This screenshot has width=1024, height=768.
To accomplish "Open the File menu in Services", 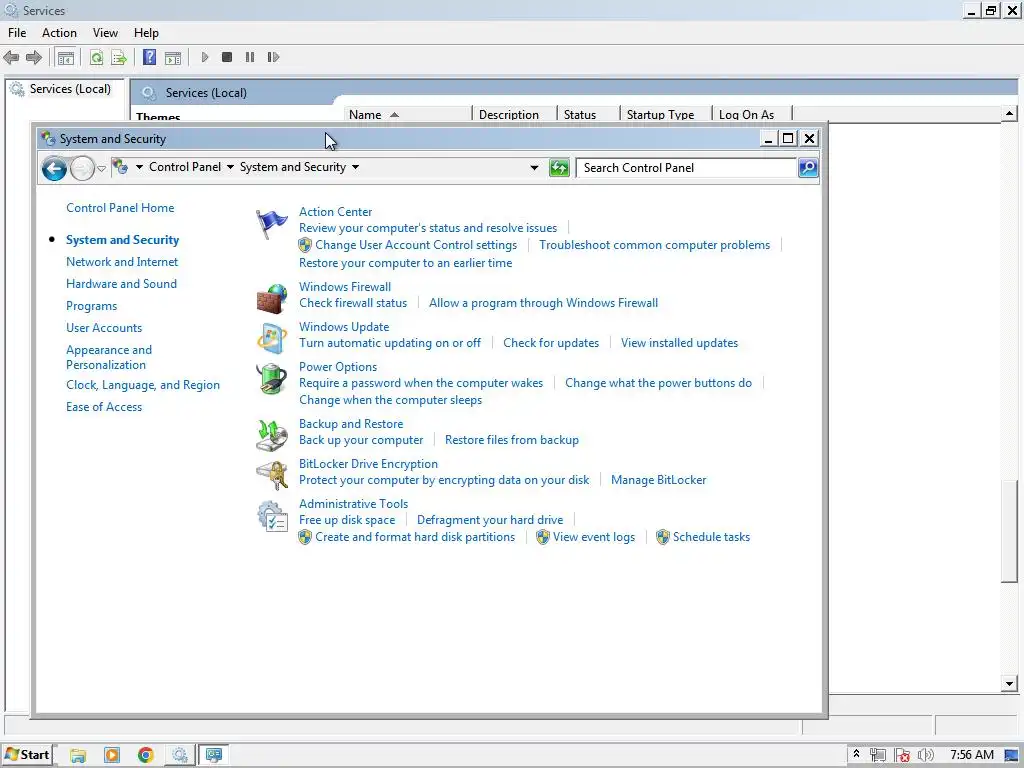I will tap(17, 33).
